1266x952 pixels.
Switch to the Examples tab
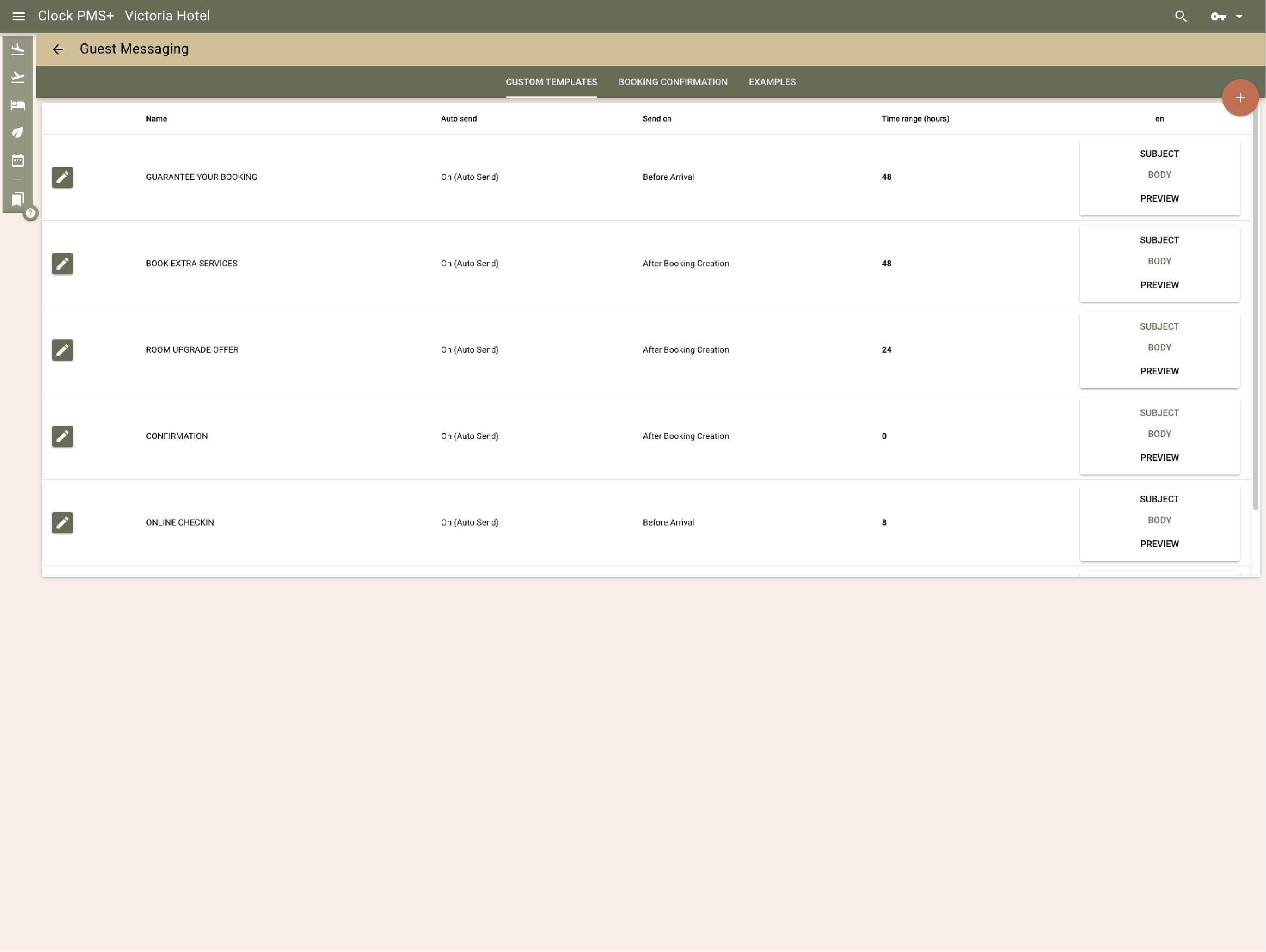pyautogui.click(x=771, y=82)
